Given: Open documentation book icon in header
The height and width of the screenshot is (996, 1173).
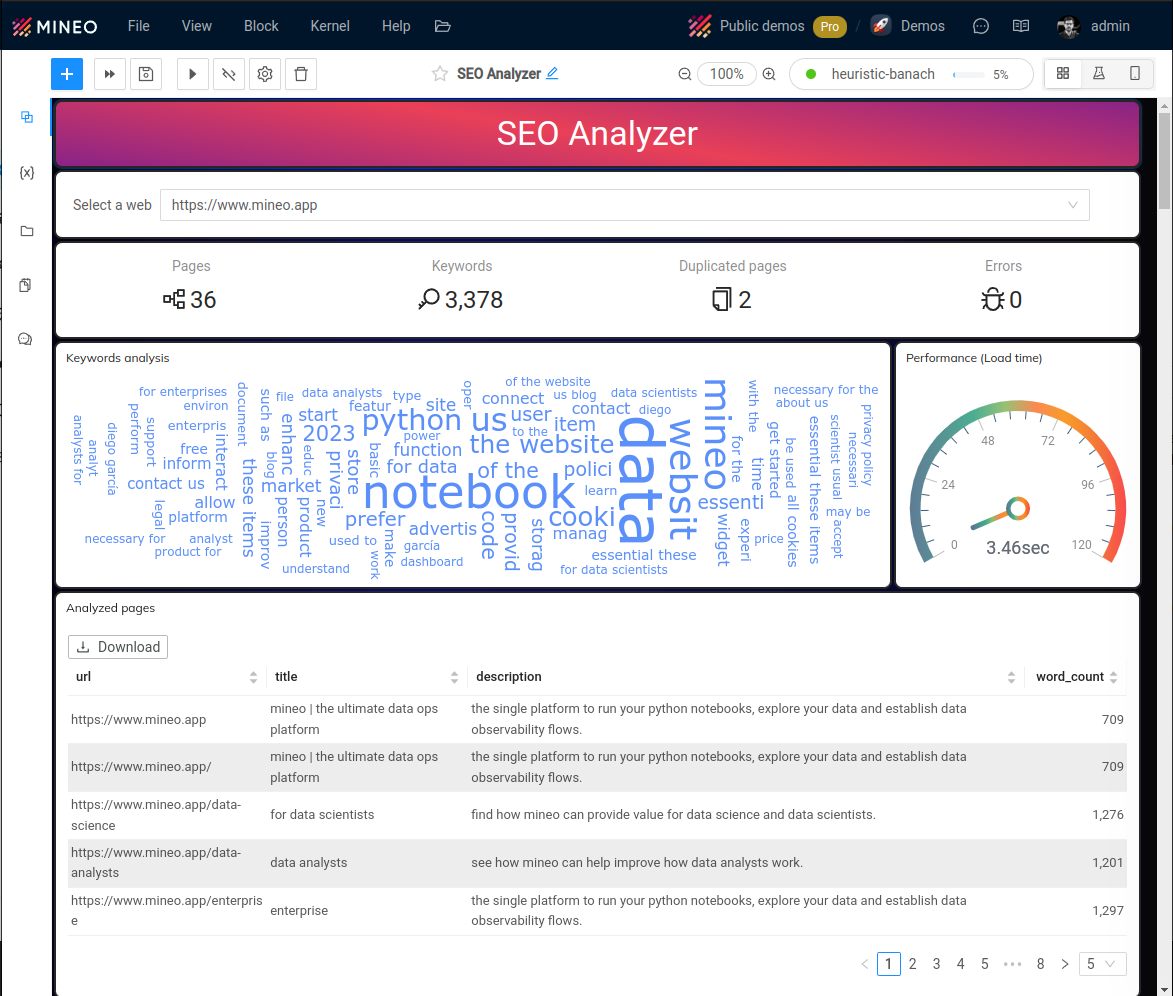Looking at the screenshot, I should coord(1021,26).
